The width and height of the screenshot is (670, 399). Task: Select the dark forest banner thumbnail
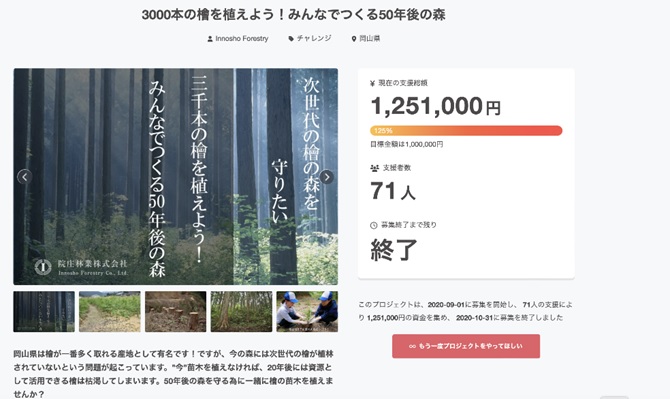(x=44, y=311)
